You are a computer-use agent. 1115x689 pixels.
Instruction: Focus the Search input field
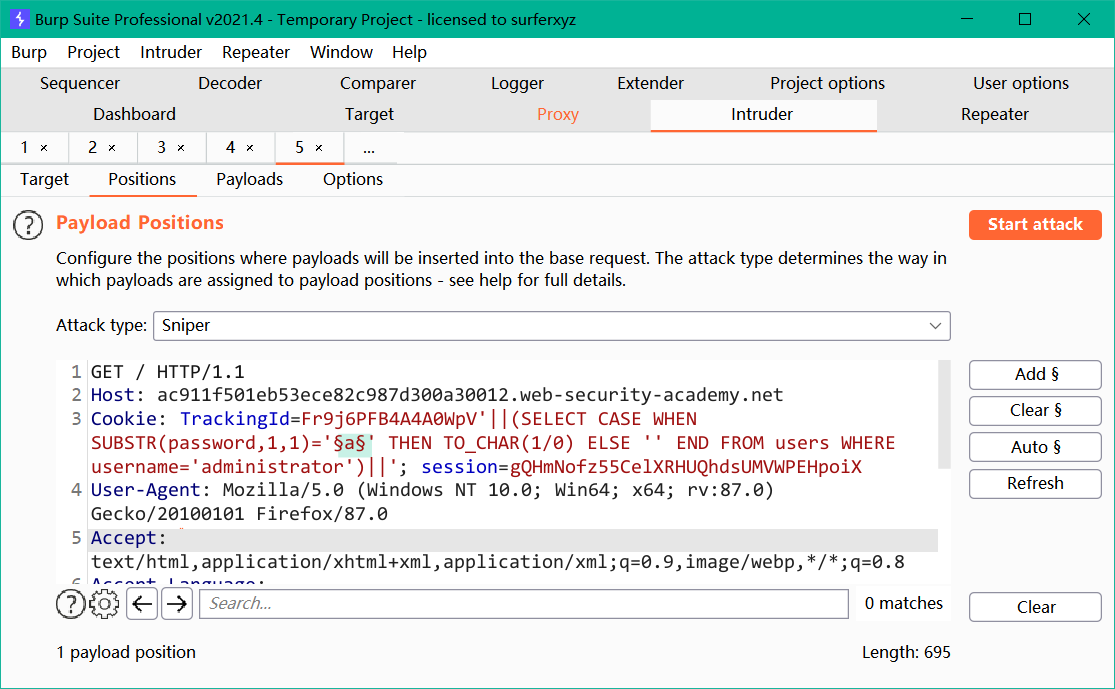click(x=523, y=604)
